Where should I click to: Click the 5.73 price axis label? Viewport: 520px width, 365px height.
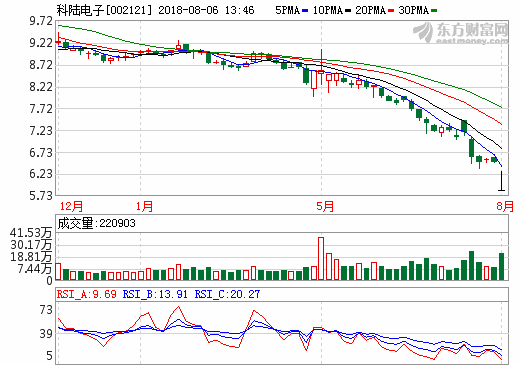click(x=41, y=196)
